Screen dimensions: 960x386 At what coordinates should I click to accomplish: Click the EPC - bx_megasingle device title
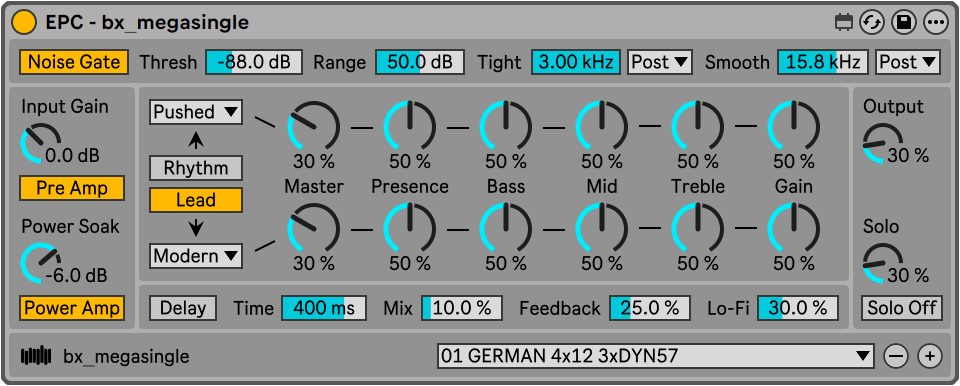147,23
